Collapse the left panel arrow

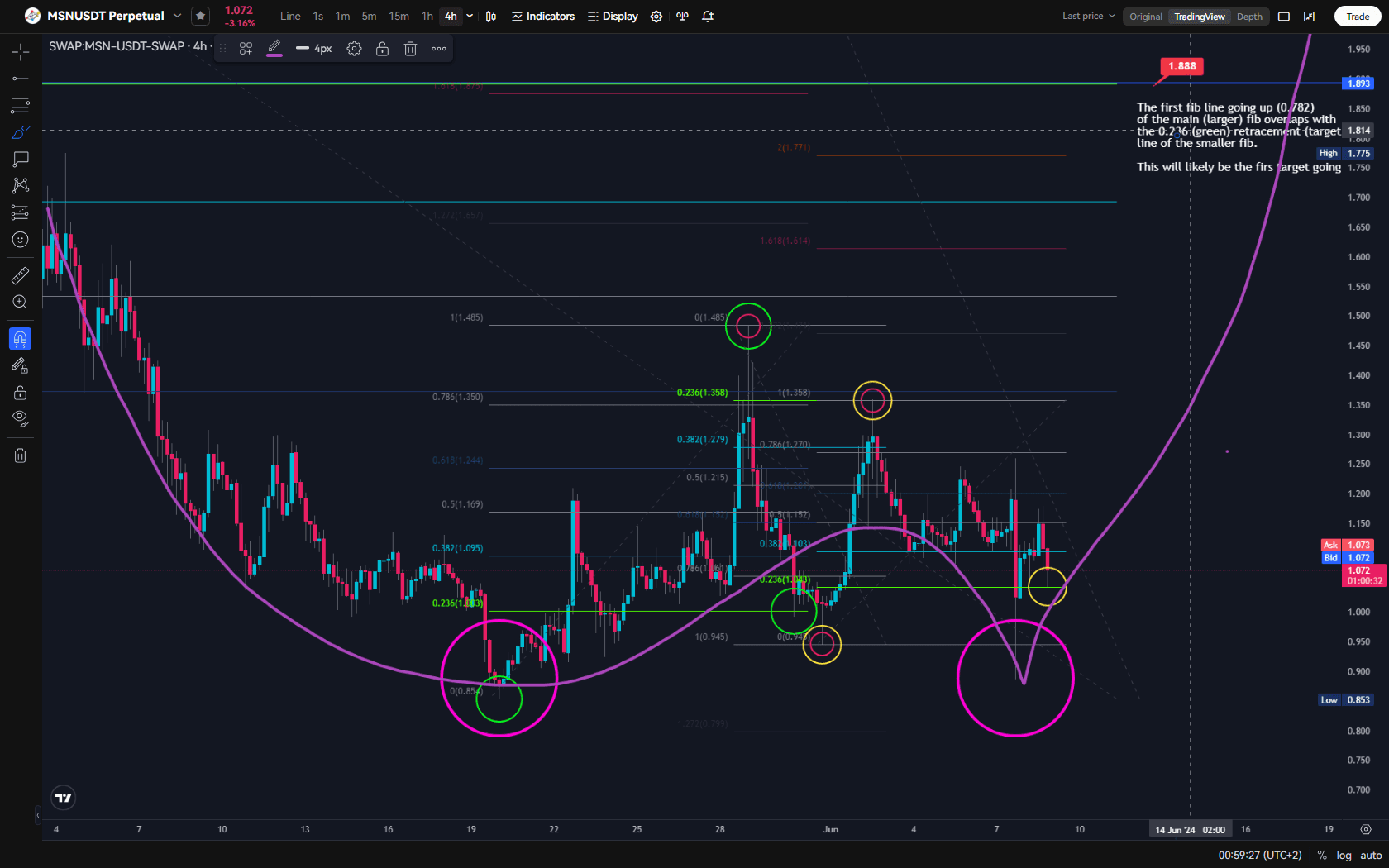pos(37,816)
